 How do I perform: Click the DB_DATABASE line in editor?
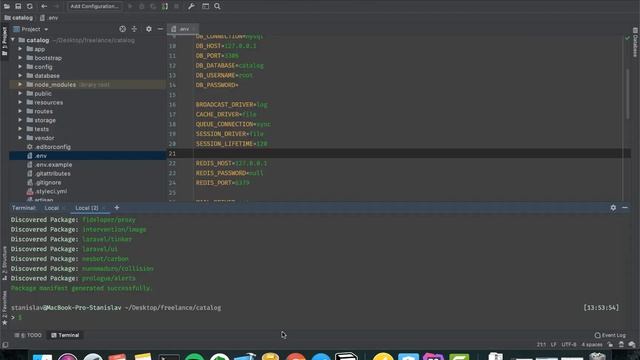(229, 66)
